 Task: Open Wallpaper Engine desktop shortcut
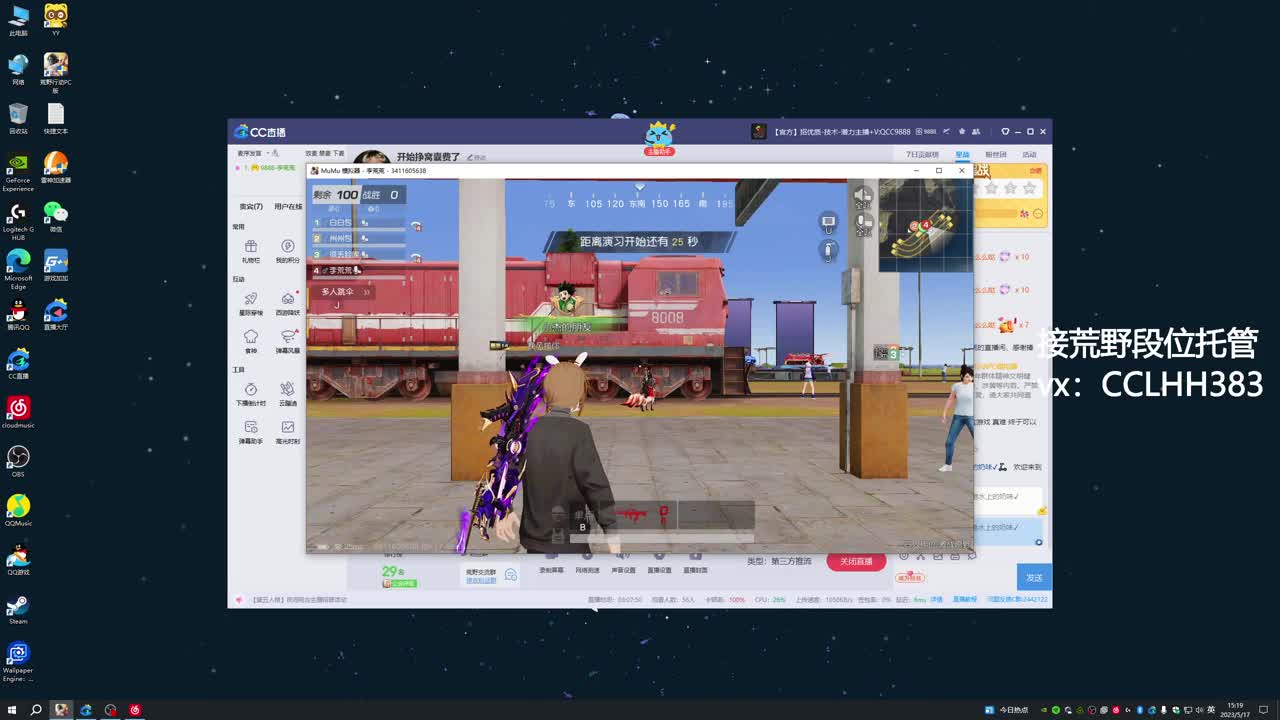(18, 661)
